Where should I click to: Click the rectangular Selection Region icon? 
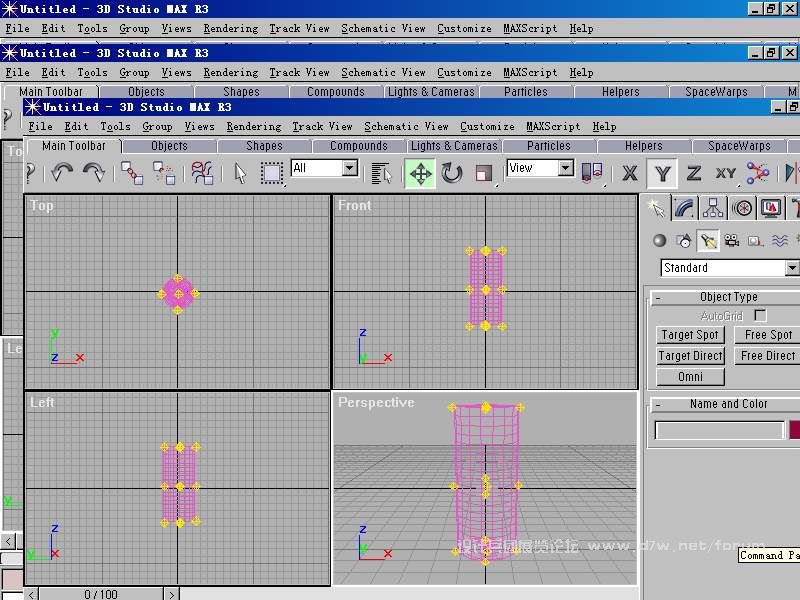click(x=272, y=173)
